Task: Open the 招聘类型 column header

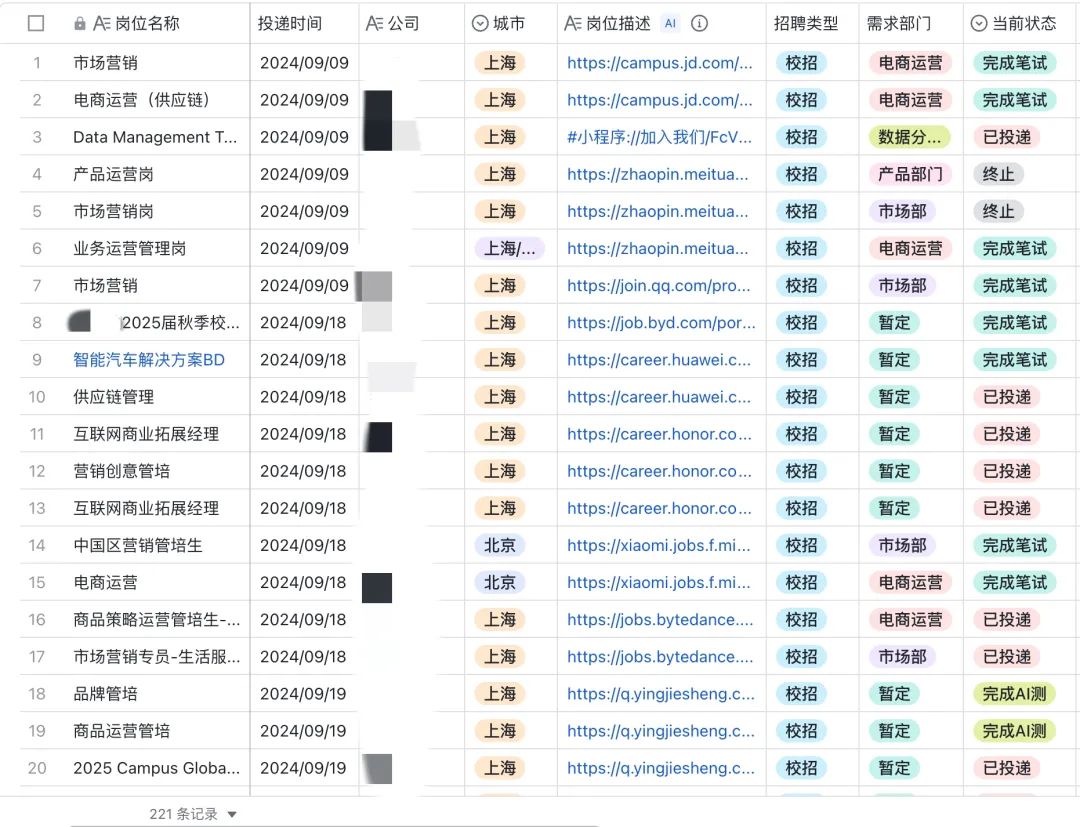Action: [x=806, y=23]
